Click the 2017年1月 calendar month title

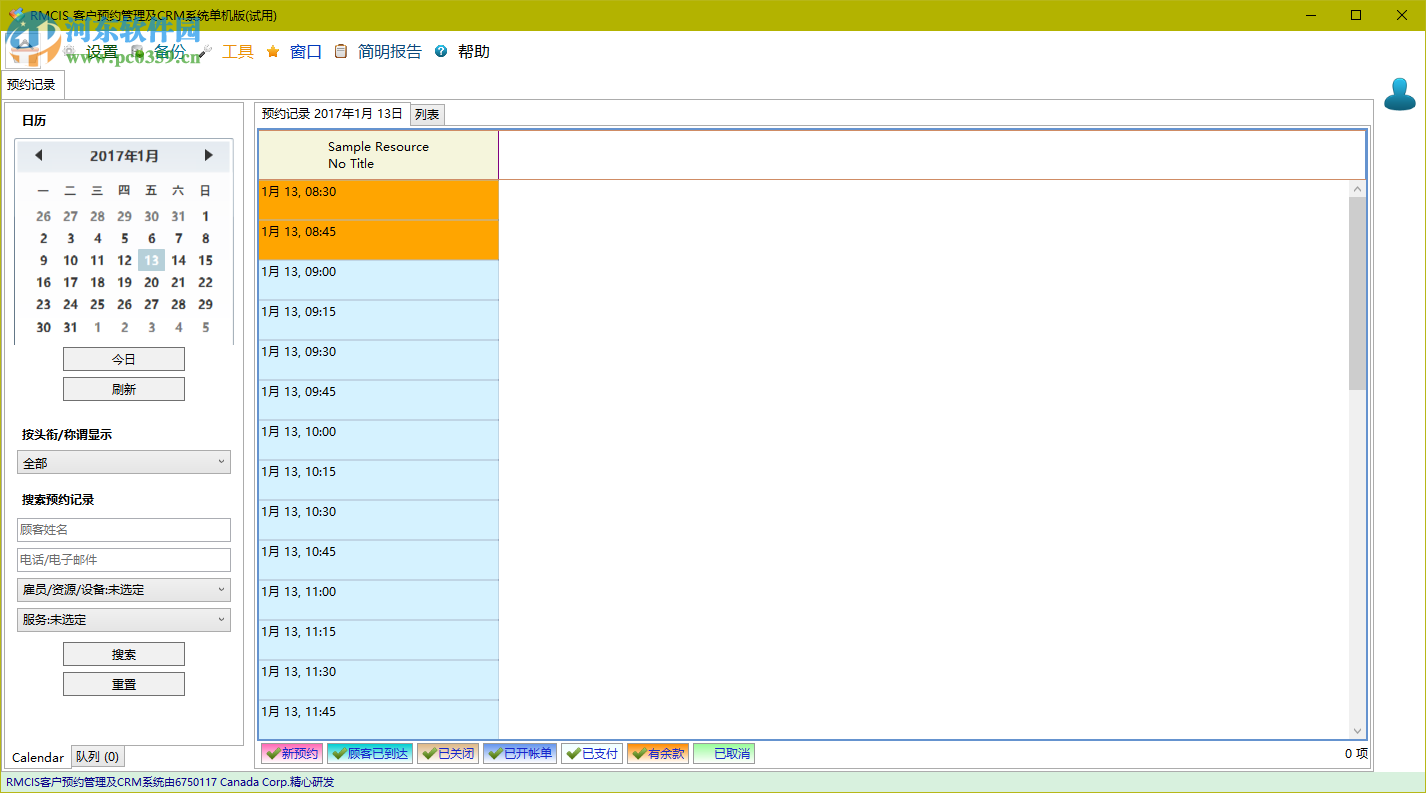(124, 156)
